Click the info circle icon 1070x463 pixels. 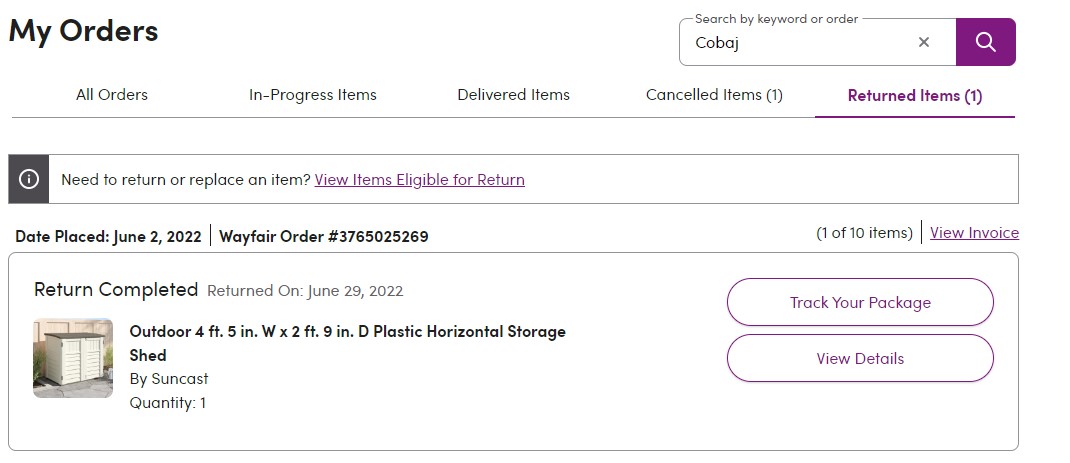[29, 179]
